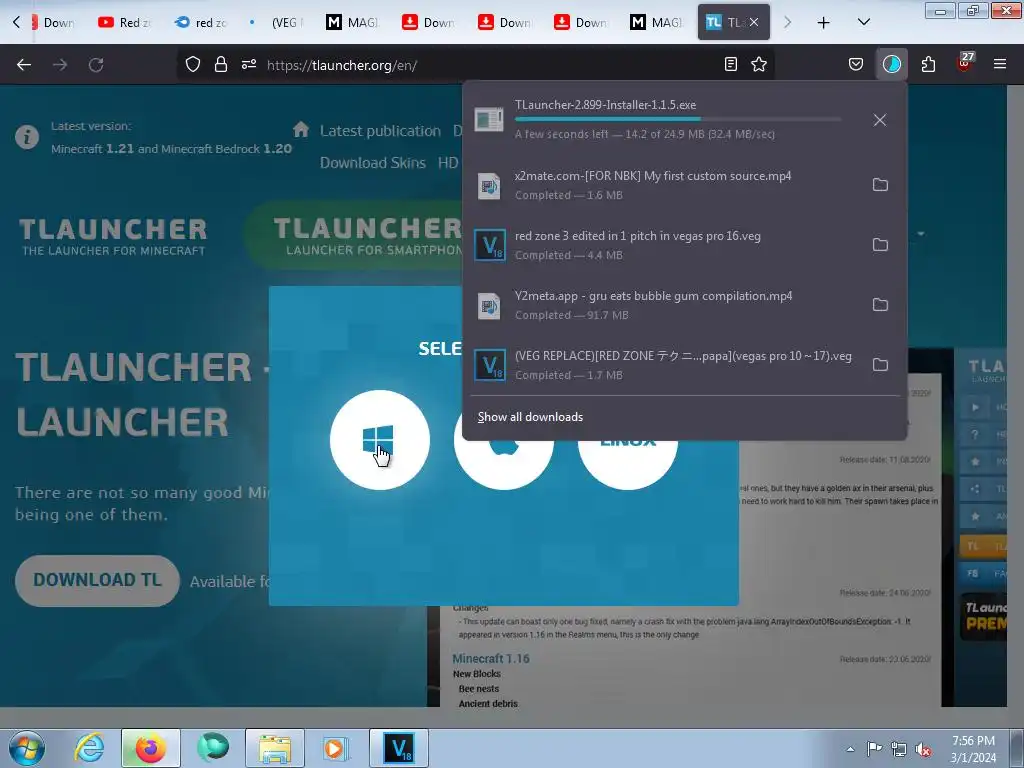Click the 'DOWNLOAD TL' button
Screen dimensions: 1024x768
coord(97,581)
